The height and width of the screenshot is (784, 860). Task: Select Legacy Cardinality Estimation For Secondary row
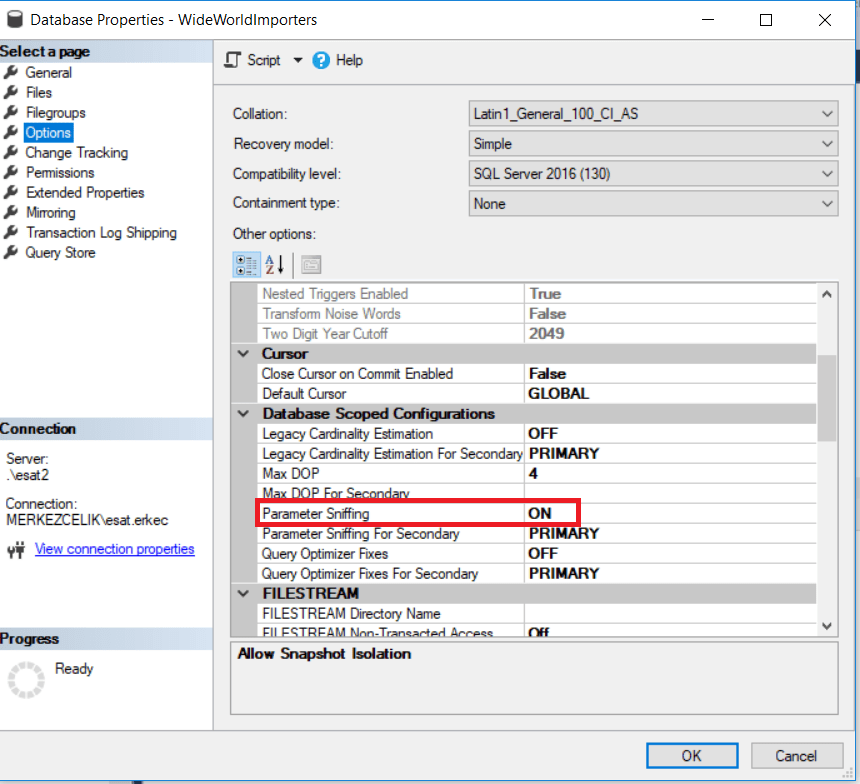[536, 454]
